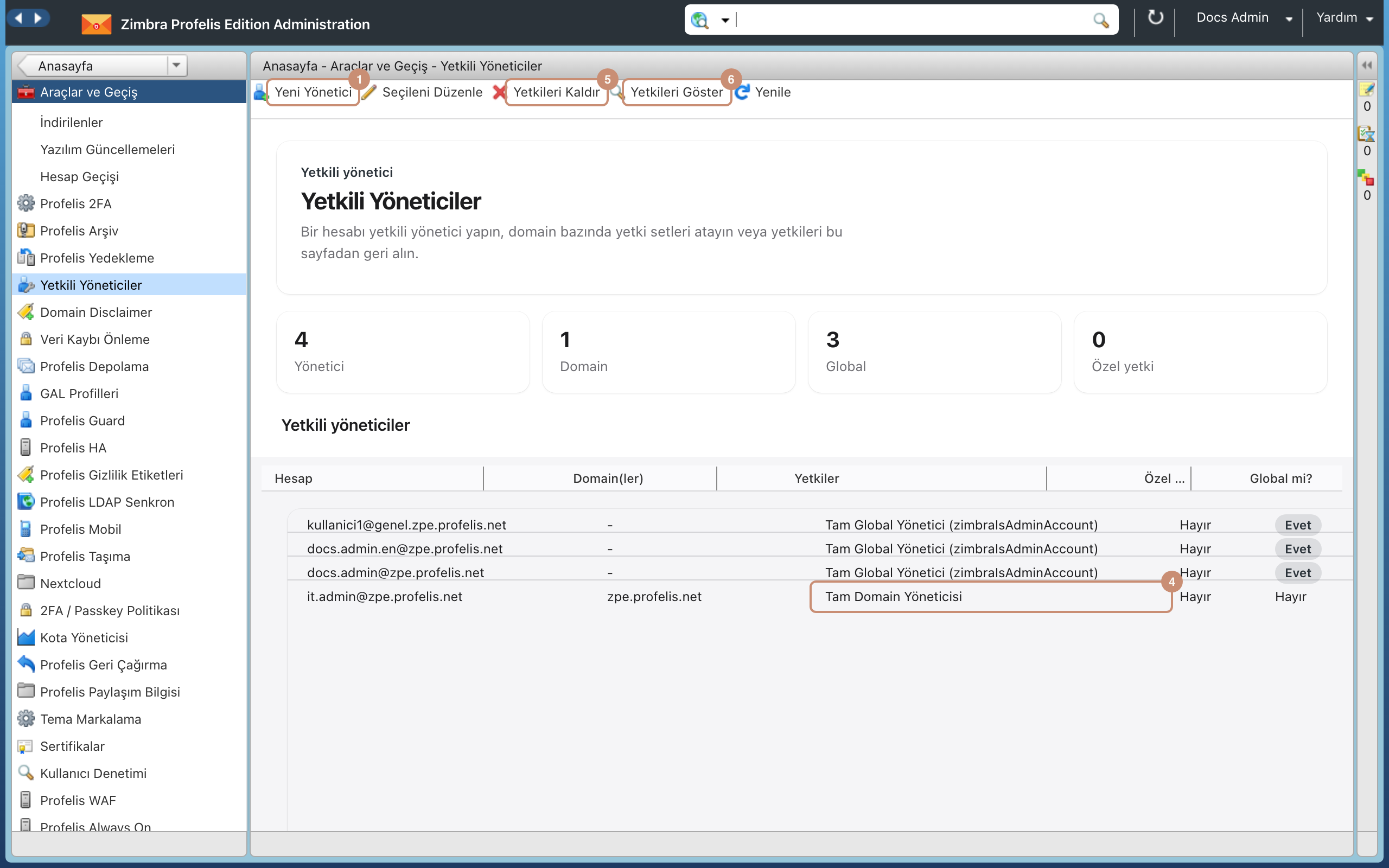Click the Profelis Arşiv icon in the sidebar
Image resolution: width=1389 pixels, height=868 pixels.
coord(26,230)
